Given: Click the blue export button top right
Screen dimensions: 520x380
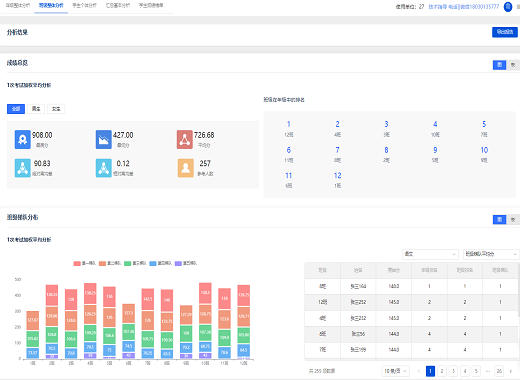Looking at the screenshot, I should coord(505,32).
